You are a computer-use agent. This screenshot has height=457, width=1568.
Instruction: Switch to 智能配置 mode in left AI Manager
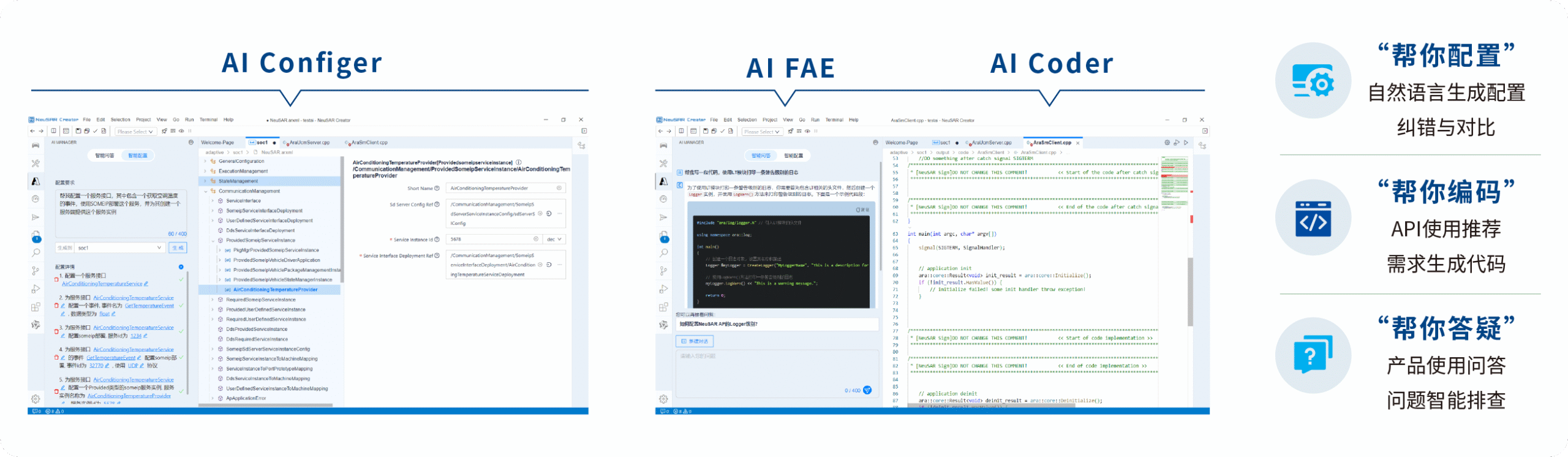[138, 156]
